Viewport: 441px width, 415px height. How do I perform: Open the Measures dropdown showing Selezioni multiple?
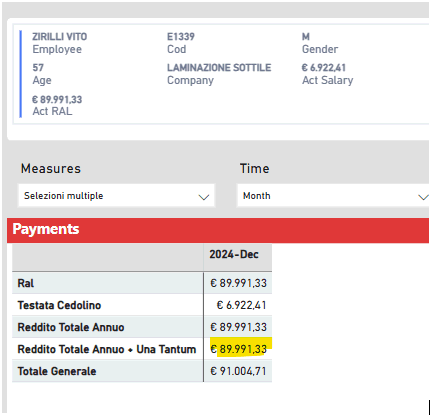[x=116, y=196]
